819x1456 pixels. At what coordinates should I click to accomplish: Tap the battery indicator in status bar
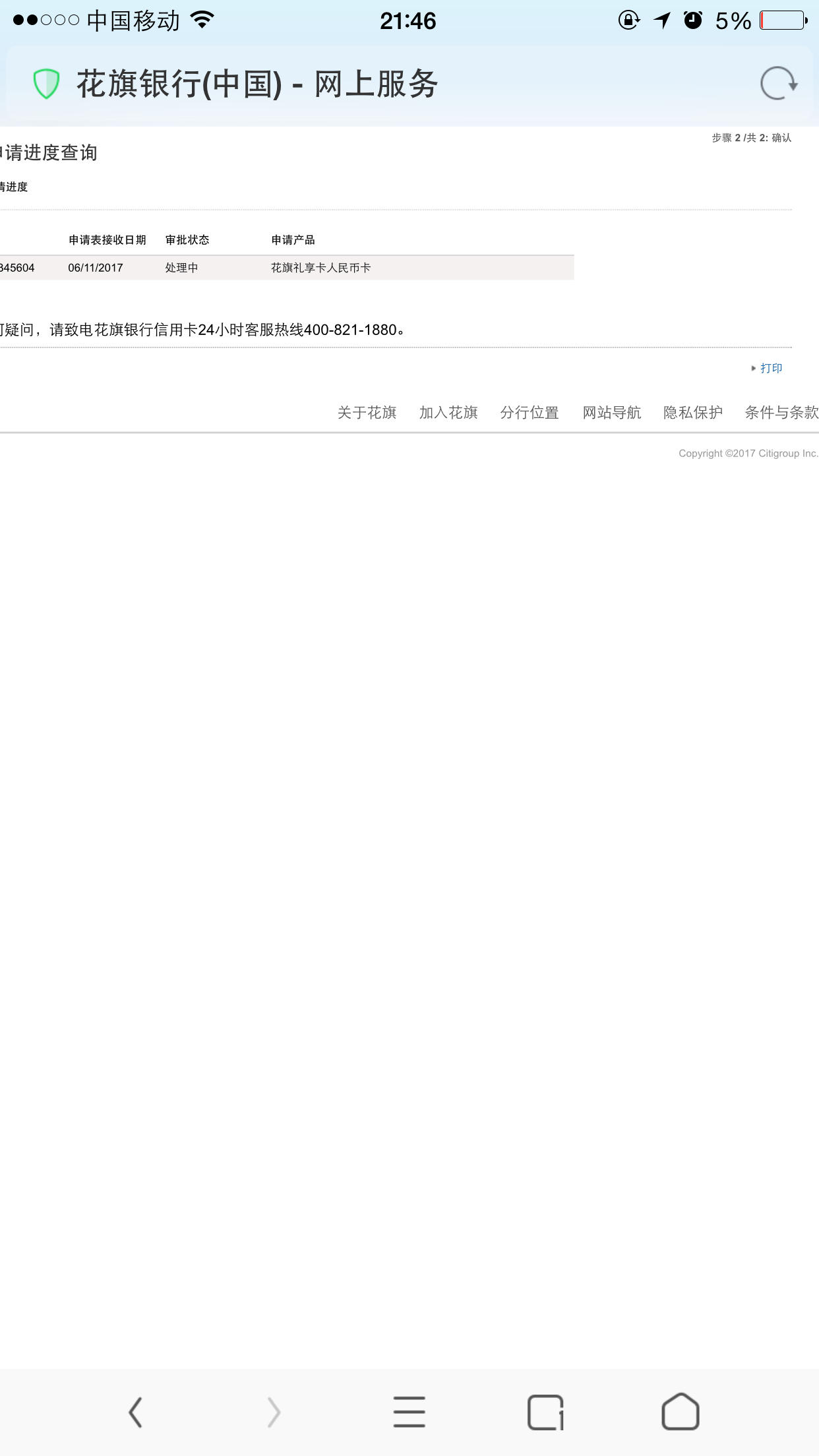[x=784, y=20]
